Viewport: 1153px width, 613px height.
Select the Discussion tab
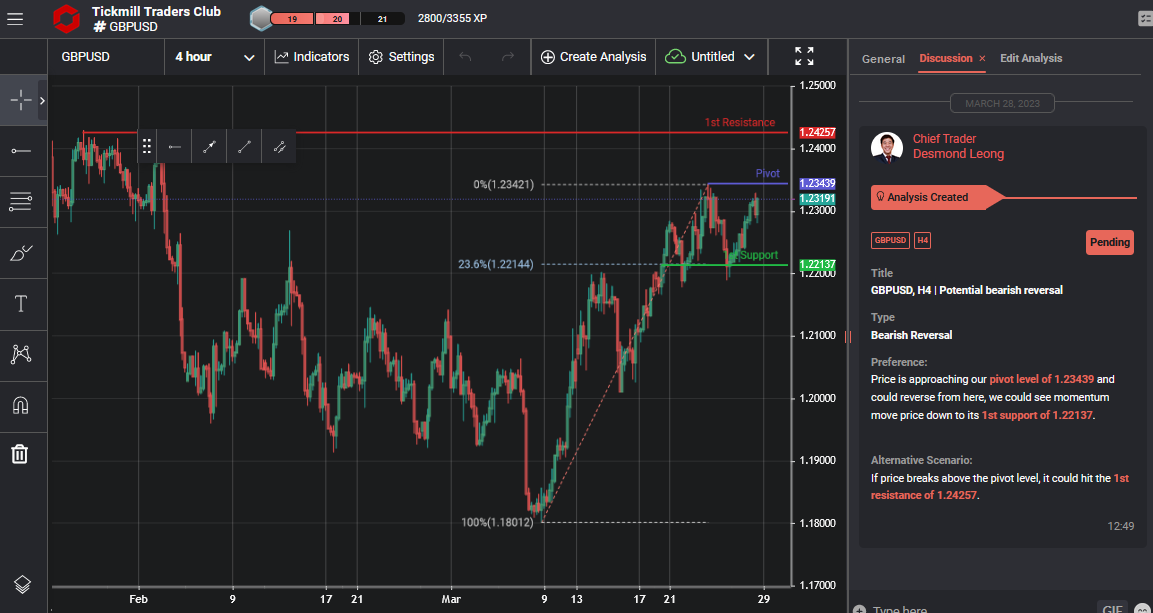click(x=946, y=58)
